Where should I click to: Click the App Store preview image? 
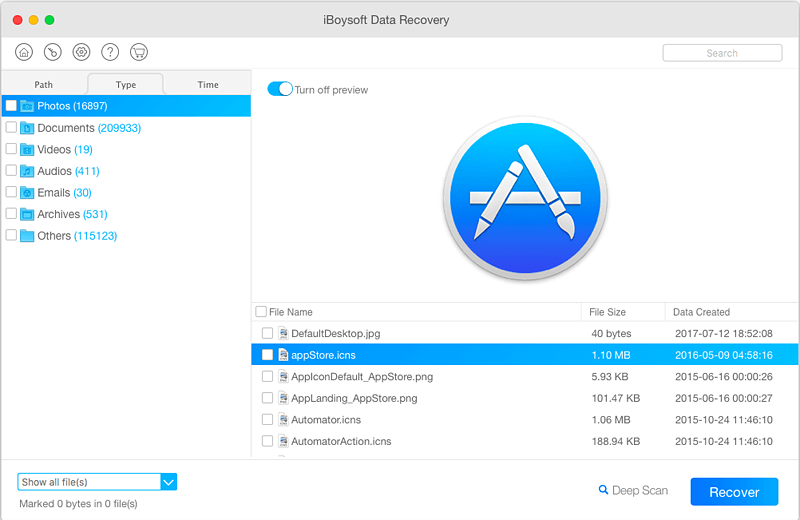click(526, 198)
